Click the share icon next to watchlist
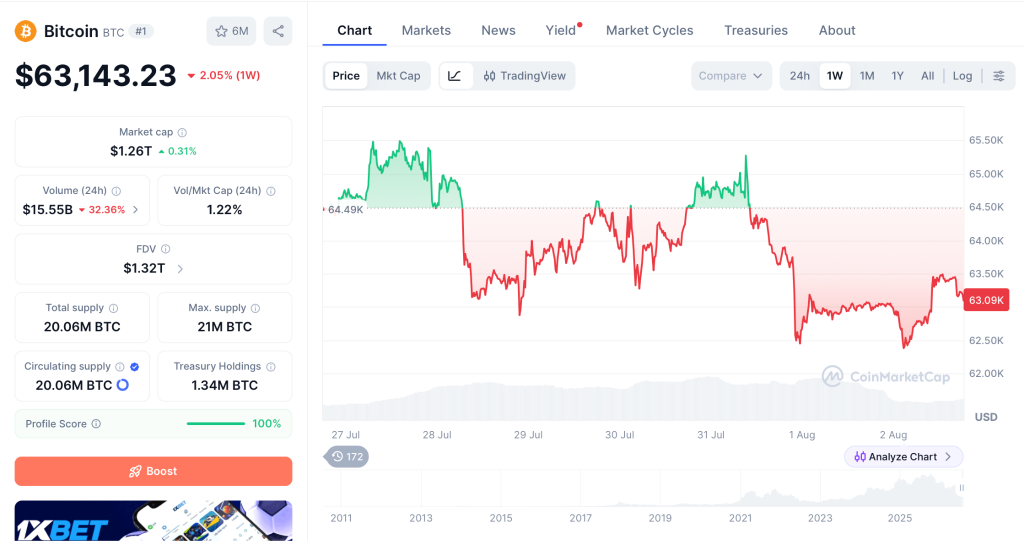 click(x=278, y=31)
